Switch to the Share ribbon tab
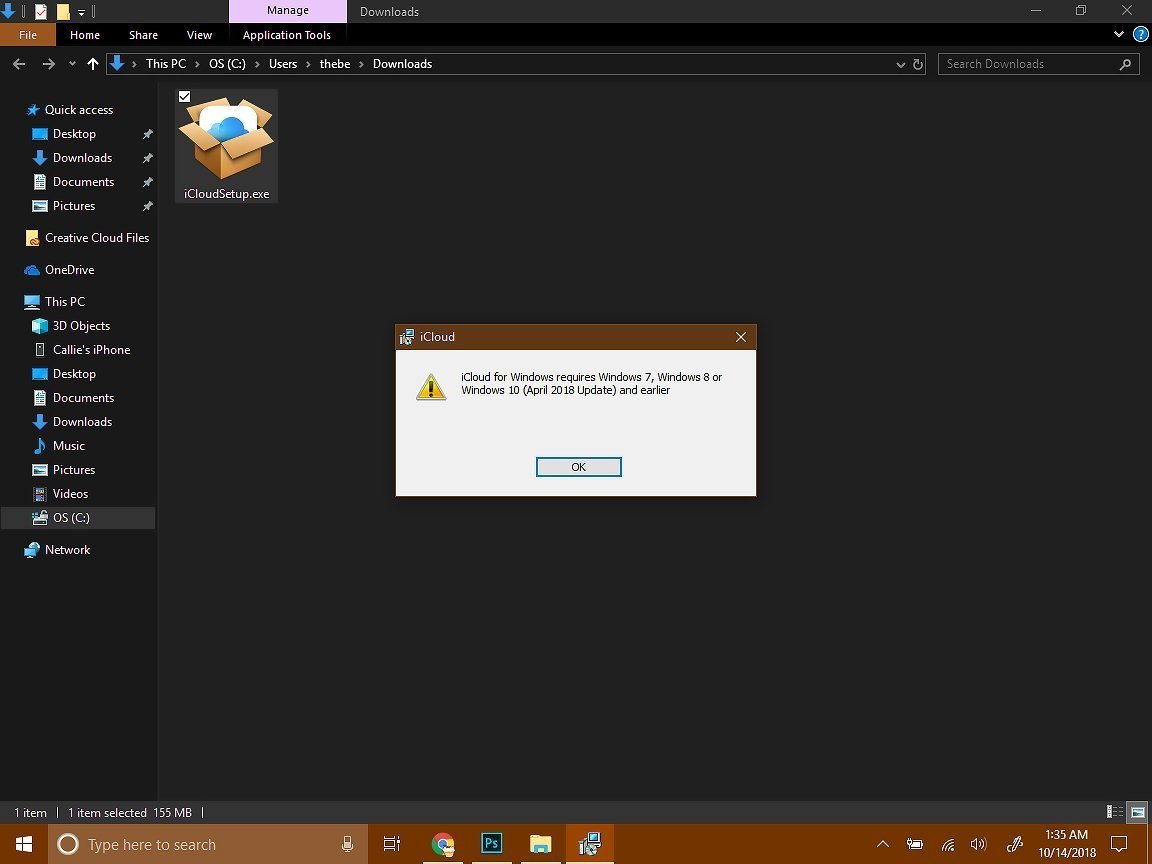Screen dimensions: 1152x864 point(143,35)
